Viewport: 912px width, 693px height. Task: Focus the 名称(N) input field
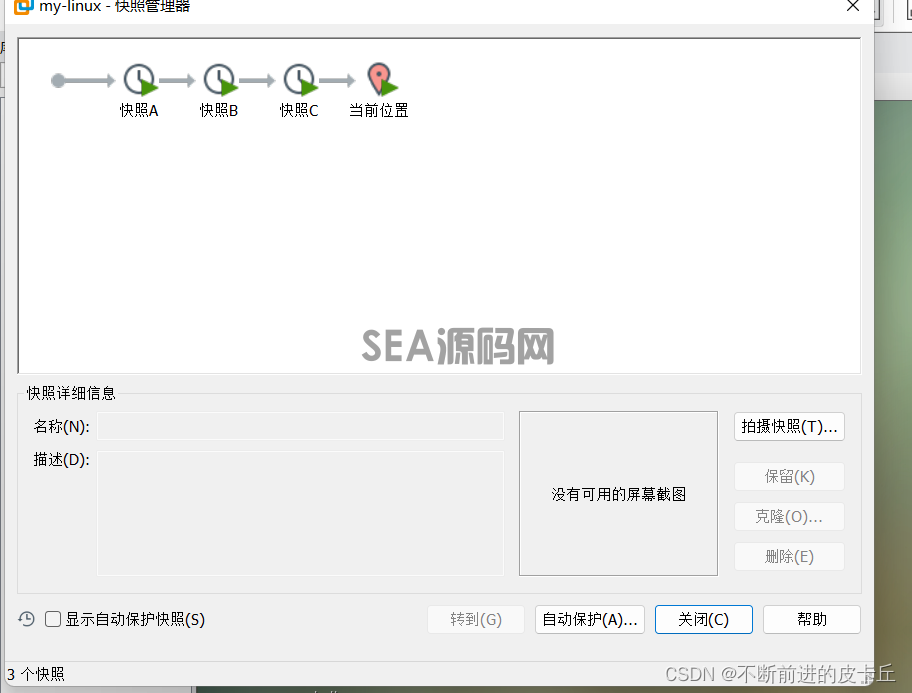point(300,426)
